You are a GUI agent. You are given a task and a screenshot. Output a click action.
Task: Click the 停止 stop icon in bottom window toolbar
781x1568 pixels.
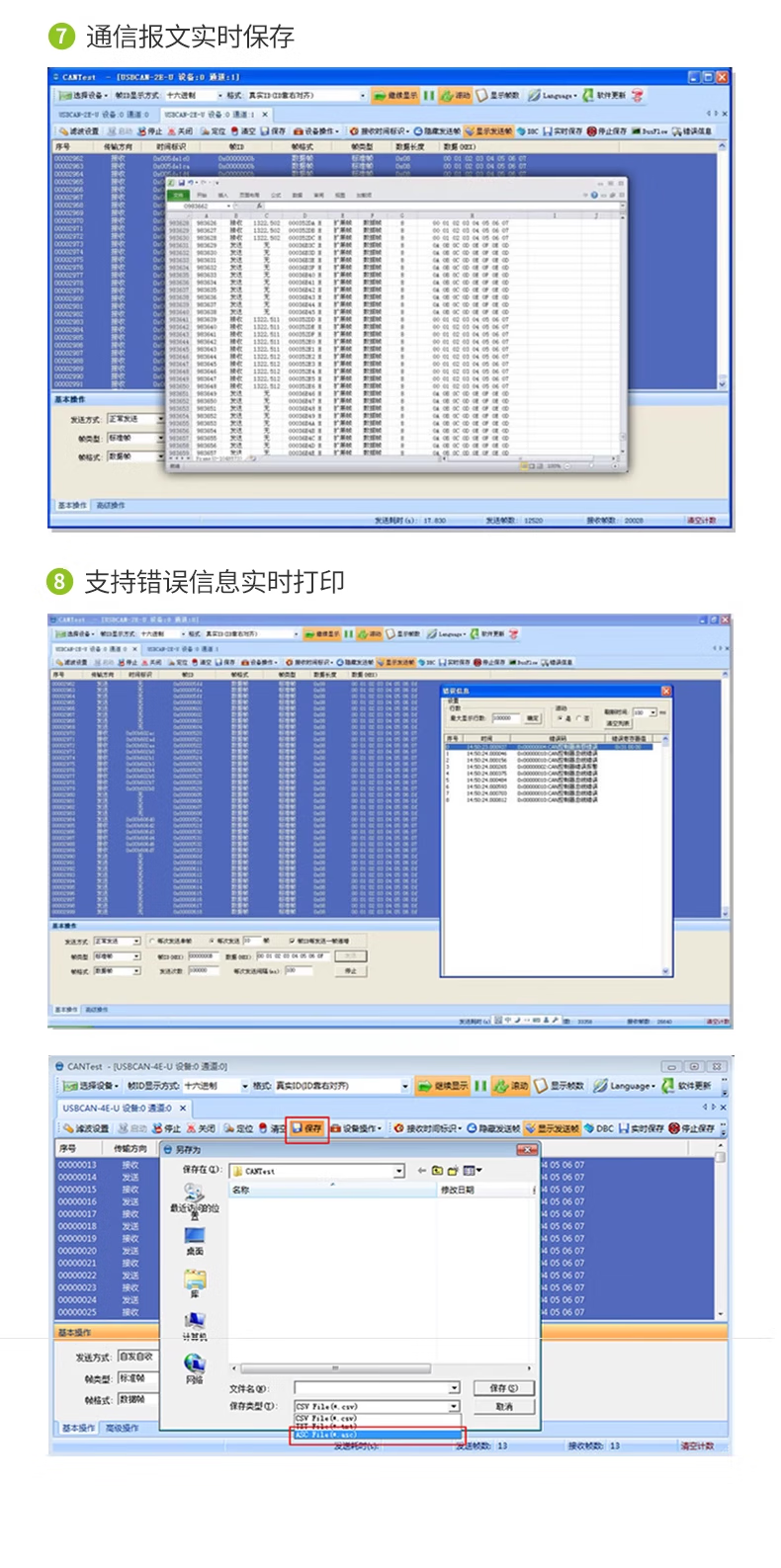point(164,1128)
